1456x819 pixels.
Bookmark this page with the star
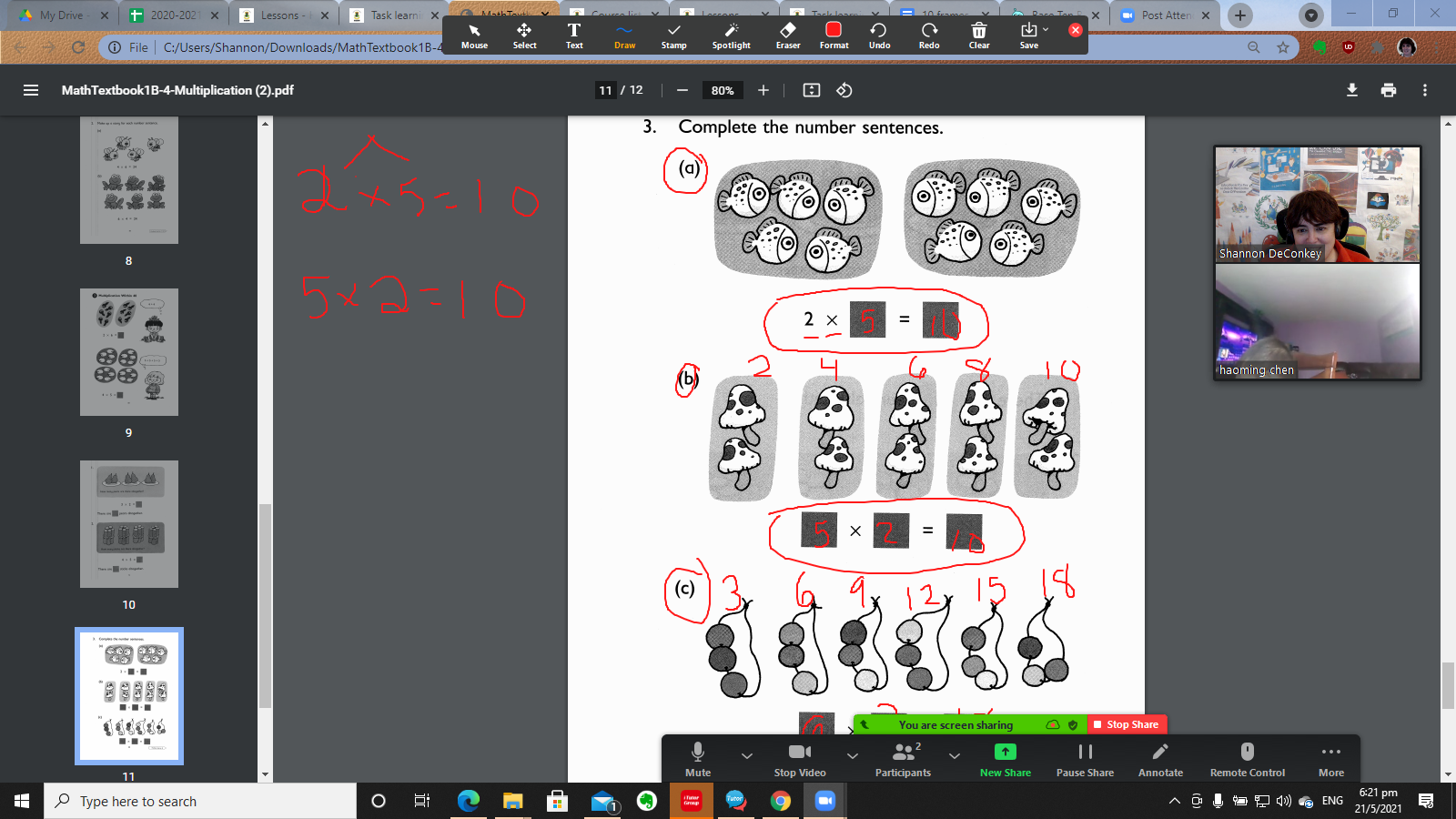1283,47
